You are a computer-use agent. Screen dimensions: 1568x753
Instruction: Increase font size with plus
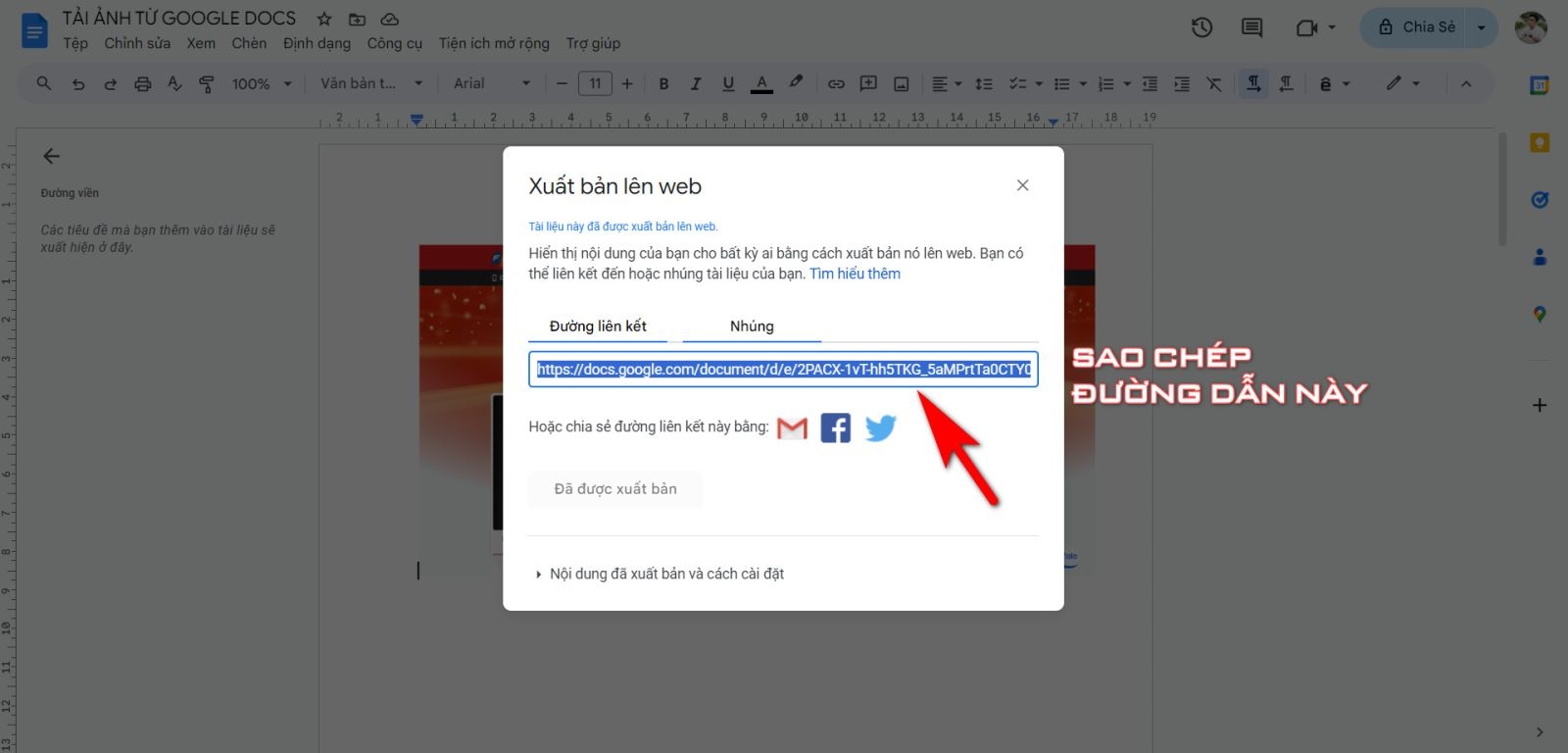point(627,83)
